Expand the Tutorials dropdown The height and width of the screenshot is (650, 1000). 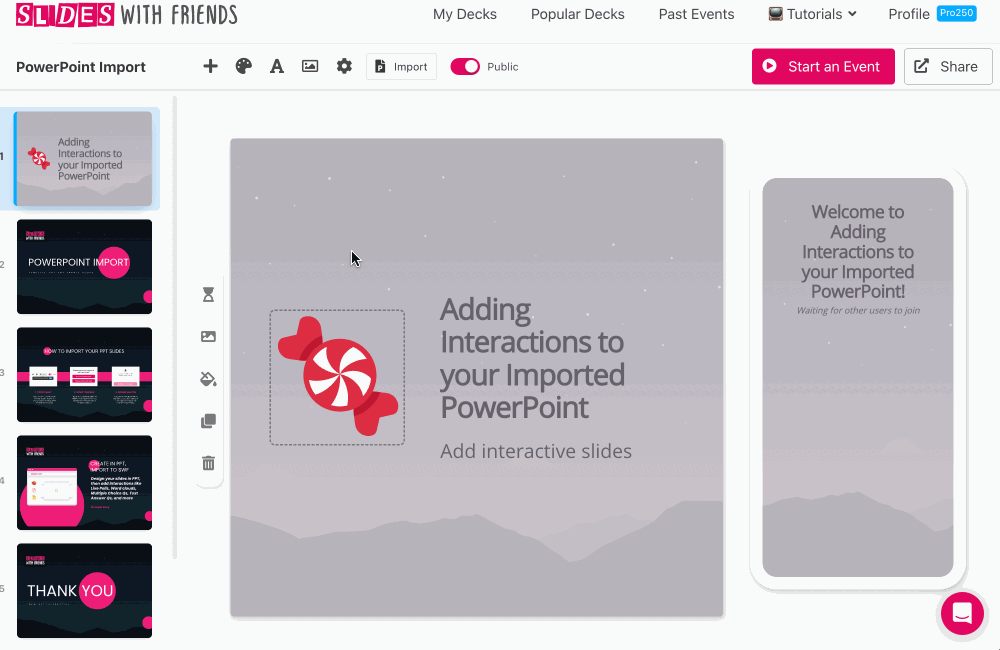(812, 14)
